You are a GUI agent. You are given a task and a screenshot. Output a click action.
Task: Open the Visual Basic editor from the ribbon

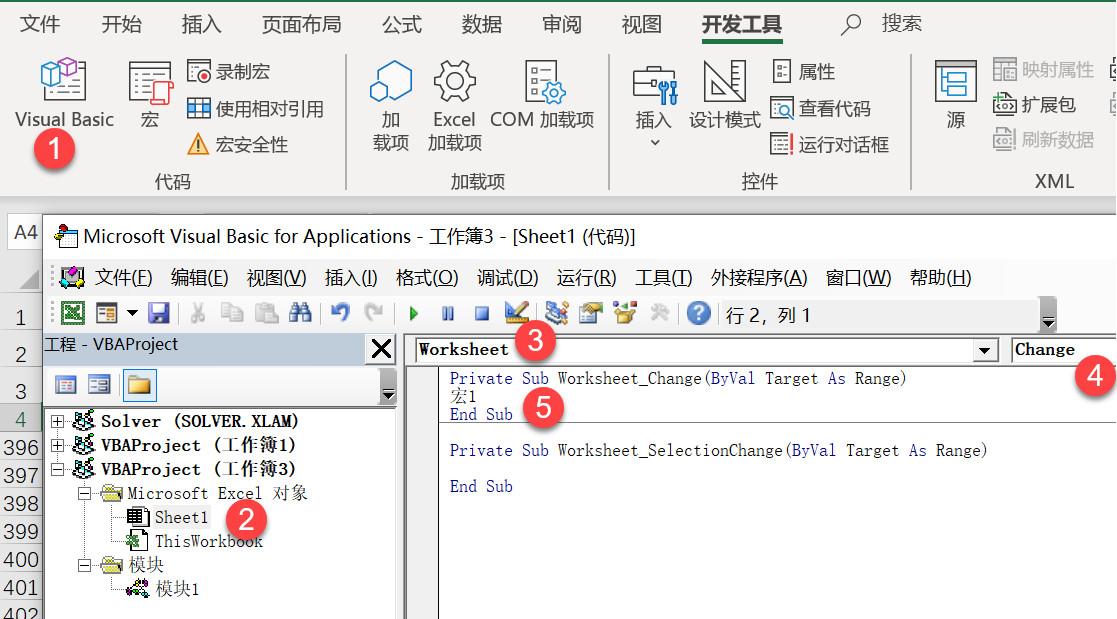click(x=64, y=93)
